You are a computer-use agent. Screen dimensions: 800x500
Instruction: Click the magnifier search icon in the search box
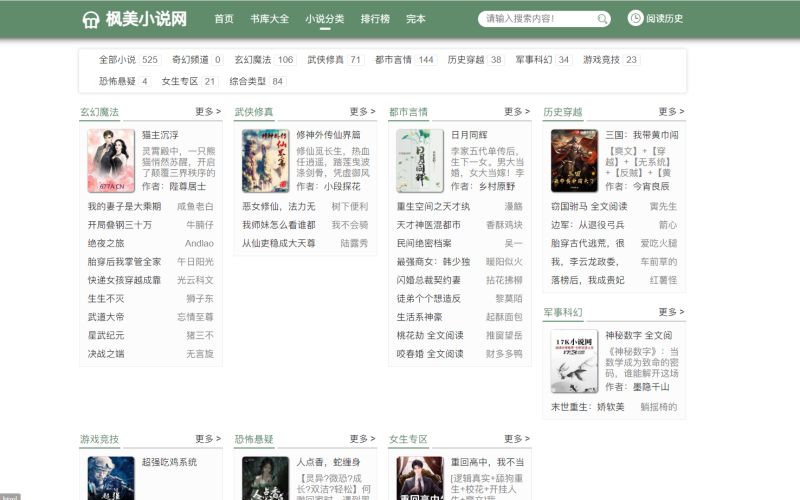[602, 19]
